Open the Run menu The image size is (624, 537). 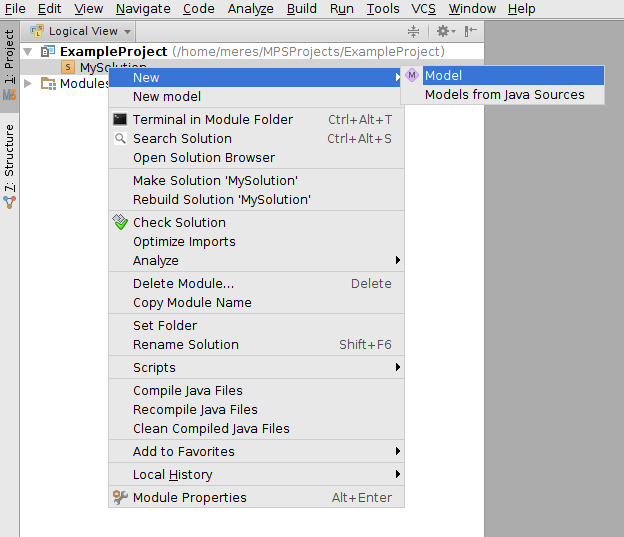click(341, 8)
